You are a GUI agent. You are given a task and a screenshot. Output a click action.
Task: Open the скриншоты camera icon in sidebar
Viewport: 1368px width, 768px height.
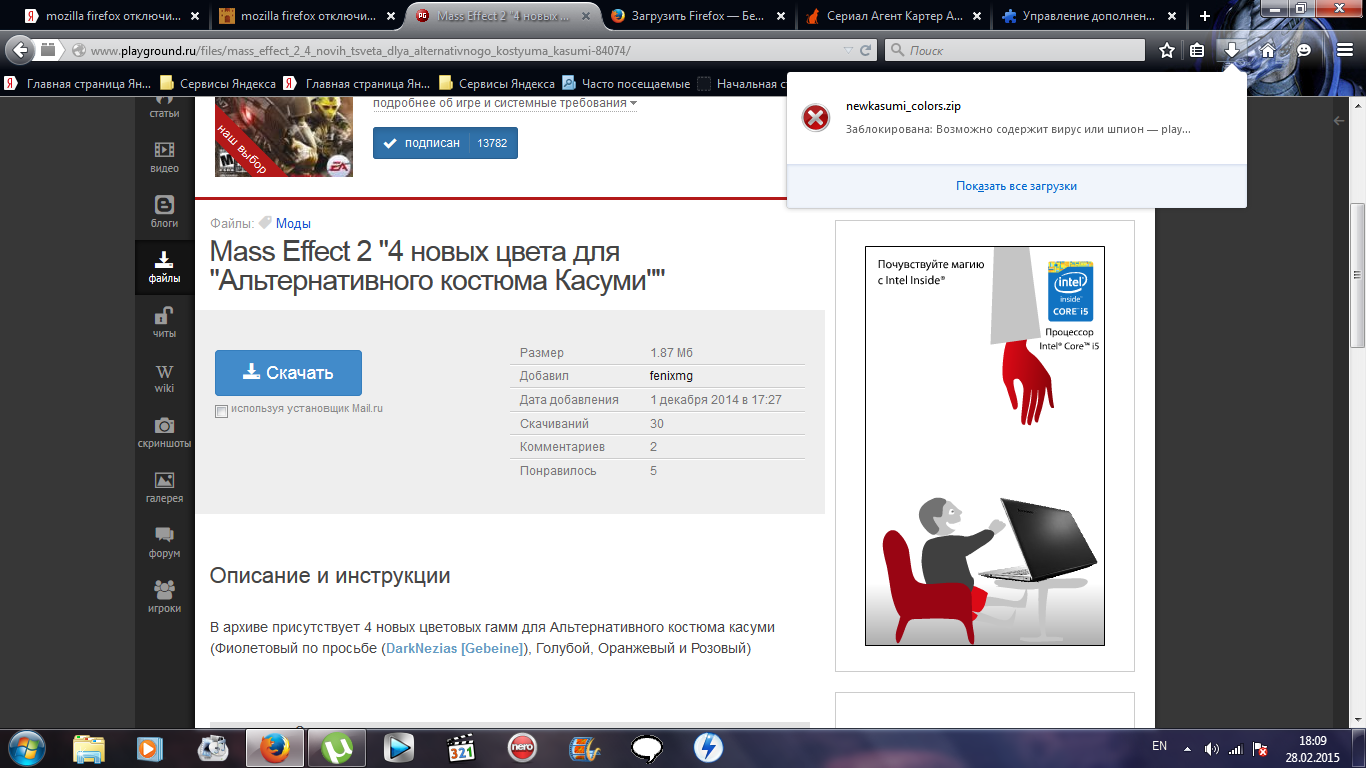click(x=164, y=432)
